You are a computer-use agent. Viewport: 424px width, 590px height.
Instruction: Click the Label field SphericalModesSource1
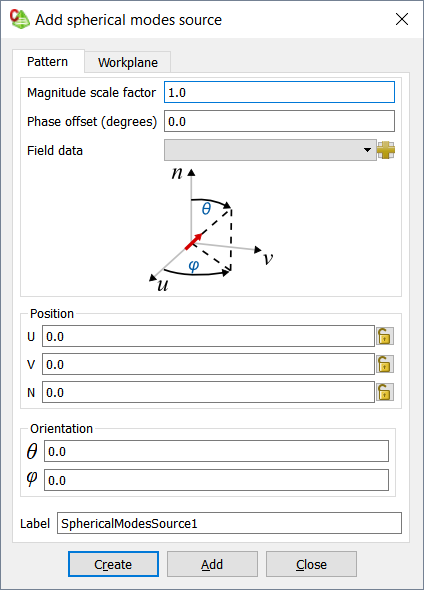229,523
